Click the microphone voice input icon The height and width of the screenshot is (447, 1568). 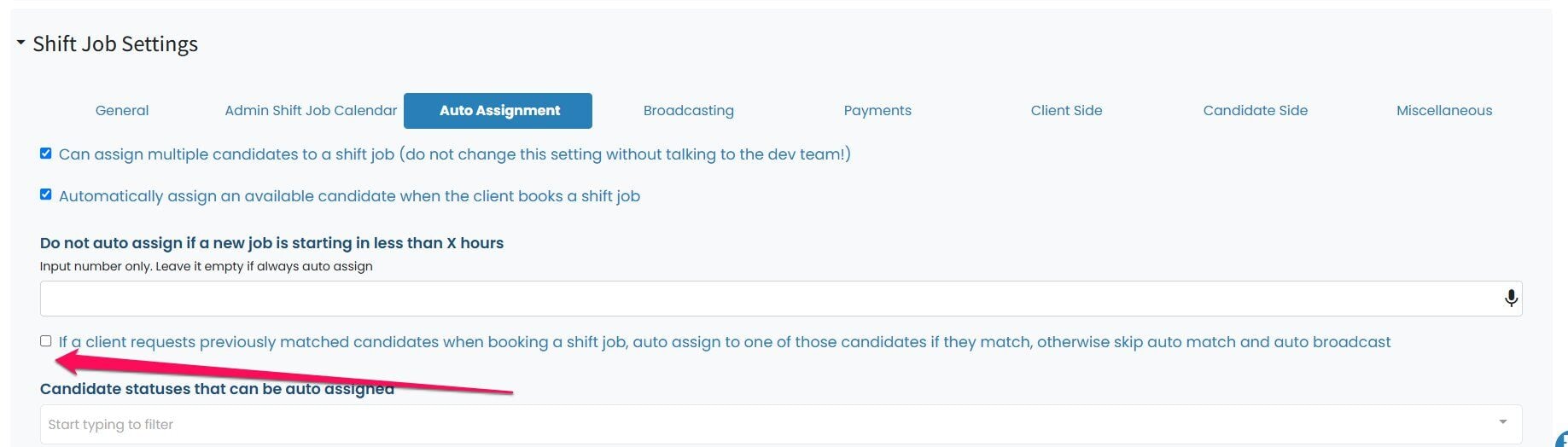click(1511, 299)
